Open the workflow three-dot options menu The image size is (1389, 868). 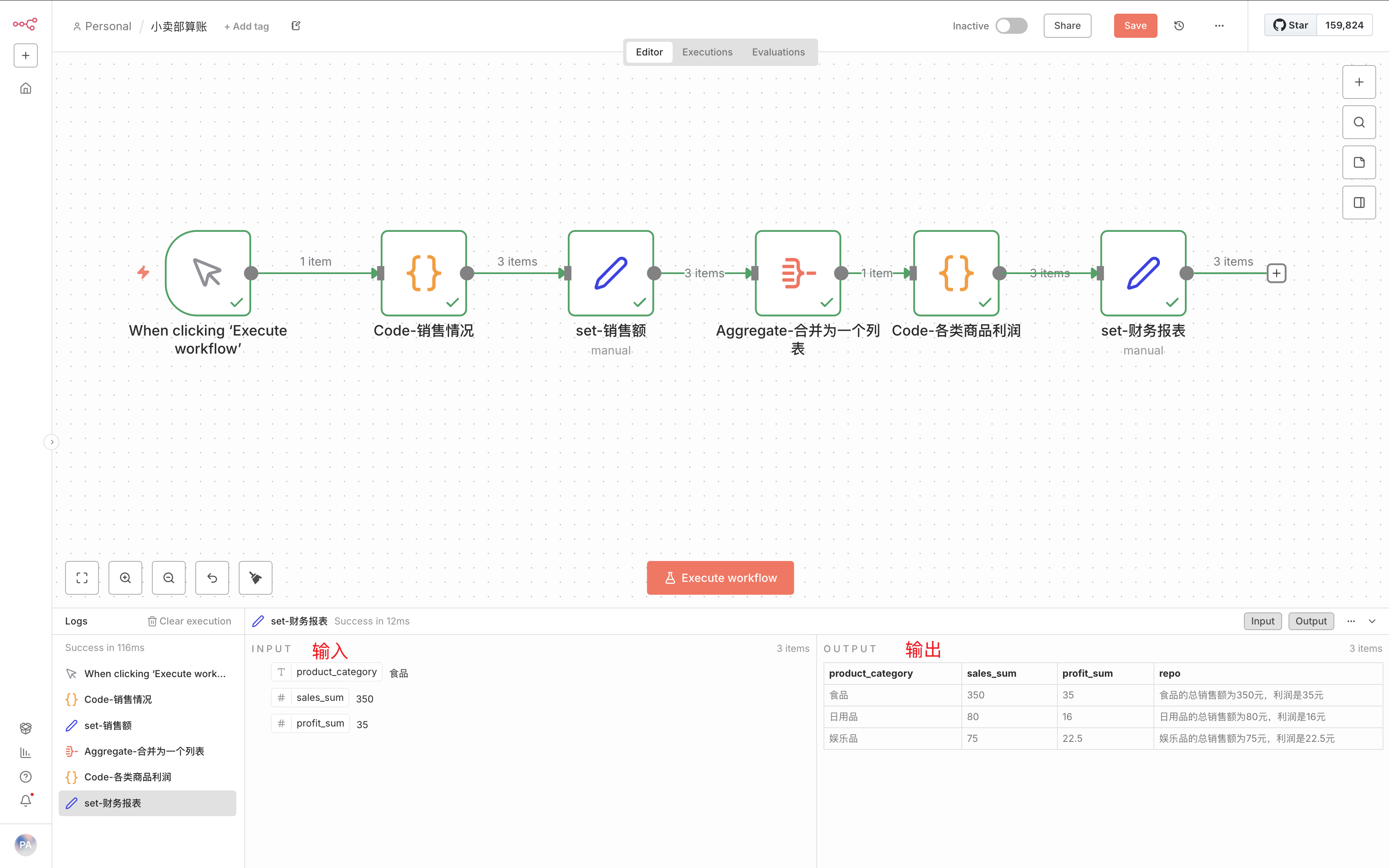click(1219, 26)
